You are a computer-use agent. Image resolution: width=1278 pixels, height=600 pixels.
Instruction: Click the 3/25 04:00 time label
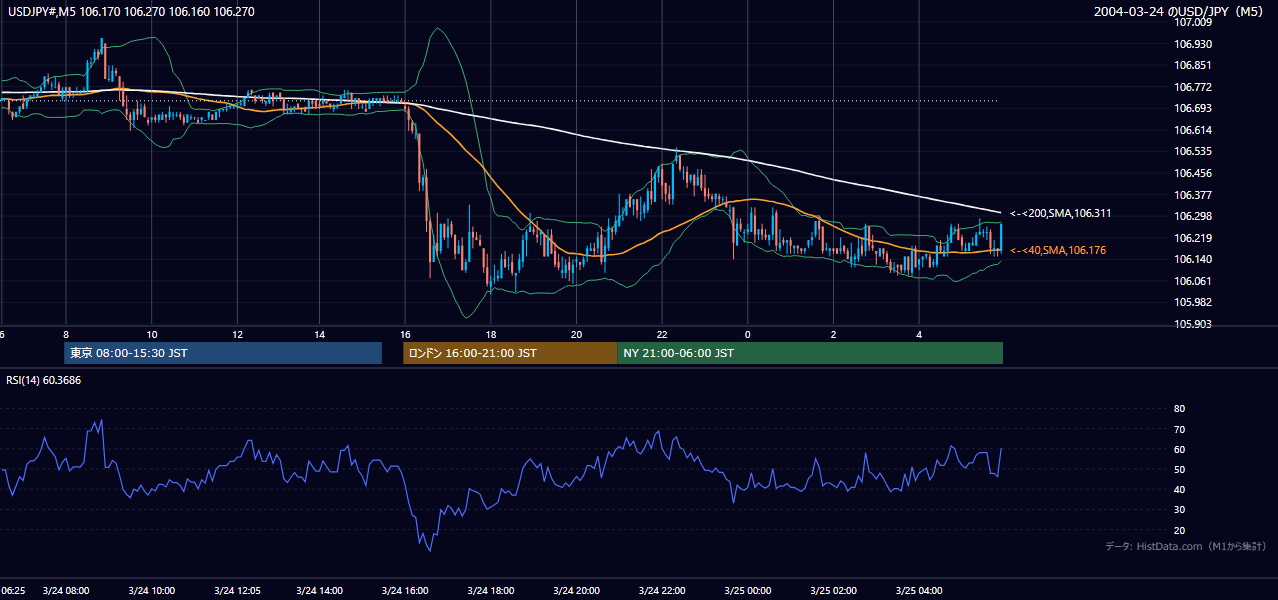pyautogui.click(x=920, y=591)
